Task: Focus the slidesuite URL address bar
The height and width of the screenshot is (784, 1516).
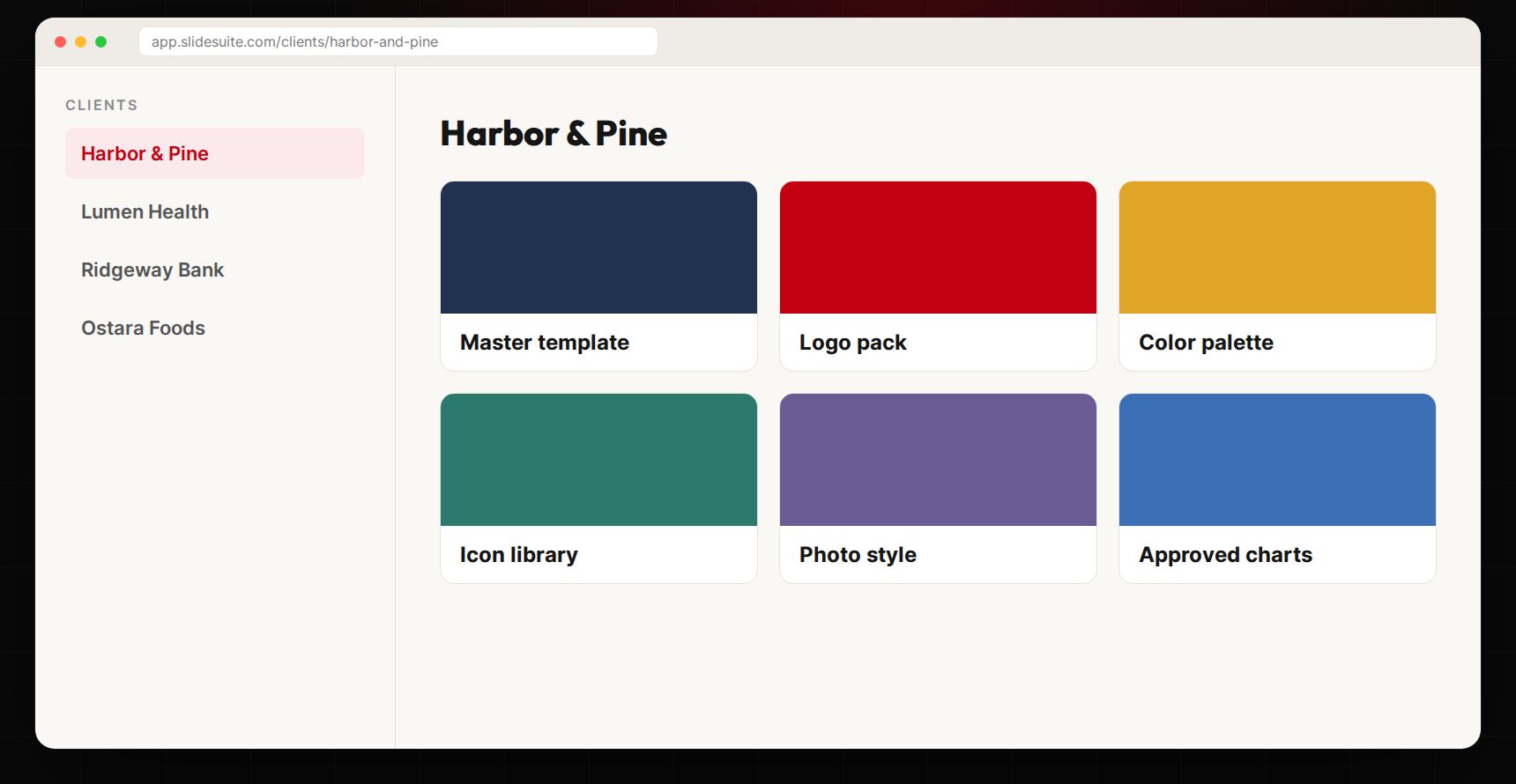Action: [398, 41]
